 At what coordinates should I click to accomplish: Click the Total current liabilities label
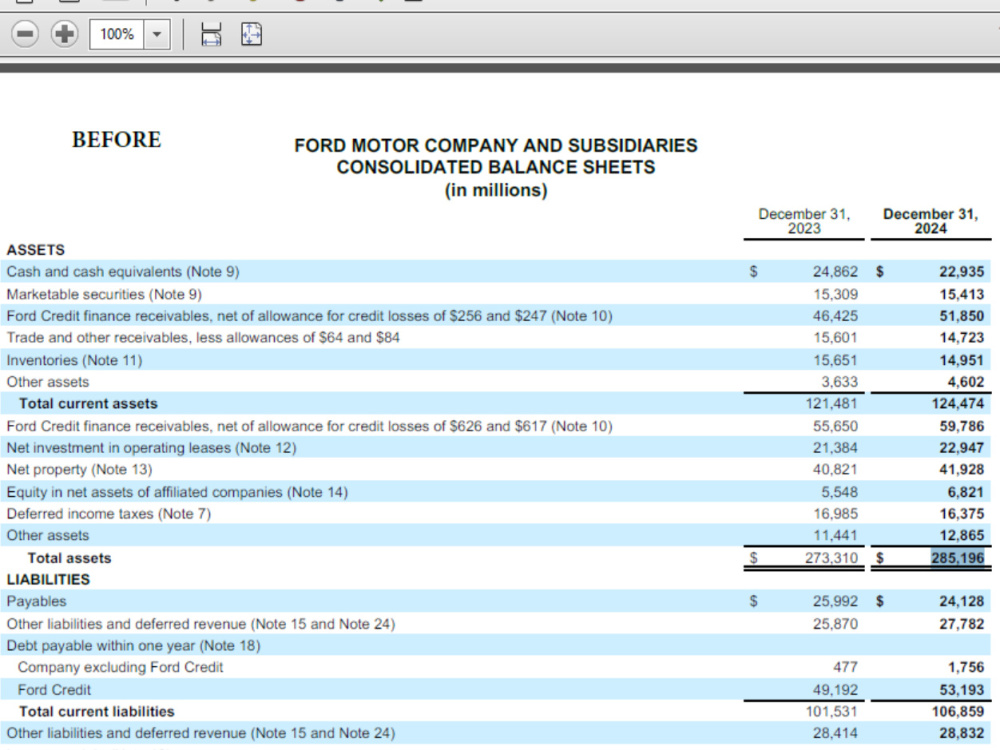click(97, 711)
